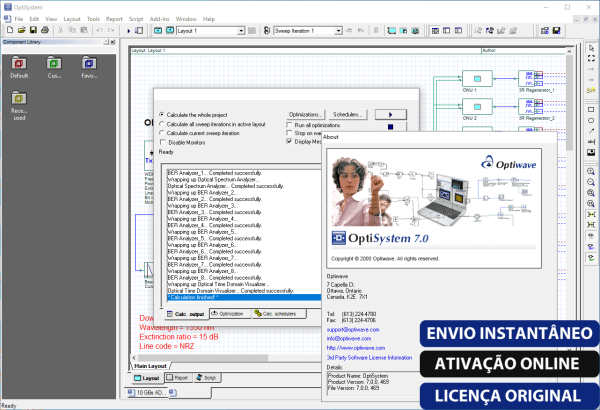The height and width of the screenshot is (410, 600).
Task: Select Calculate the whole project option
Action: pyautogui.click(x=193, y=115)
